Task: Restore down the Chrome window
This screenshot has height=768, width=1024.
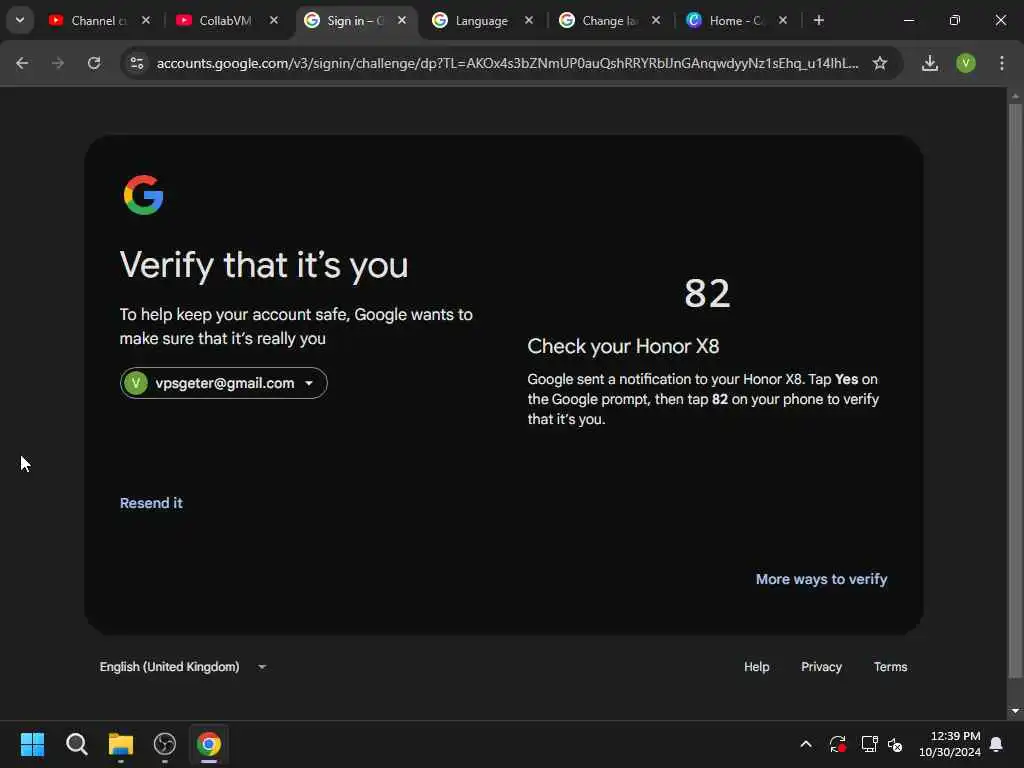Action: click(x=955, y=20)
